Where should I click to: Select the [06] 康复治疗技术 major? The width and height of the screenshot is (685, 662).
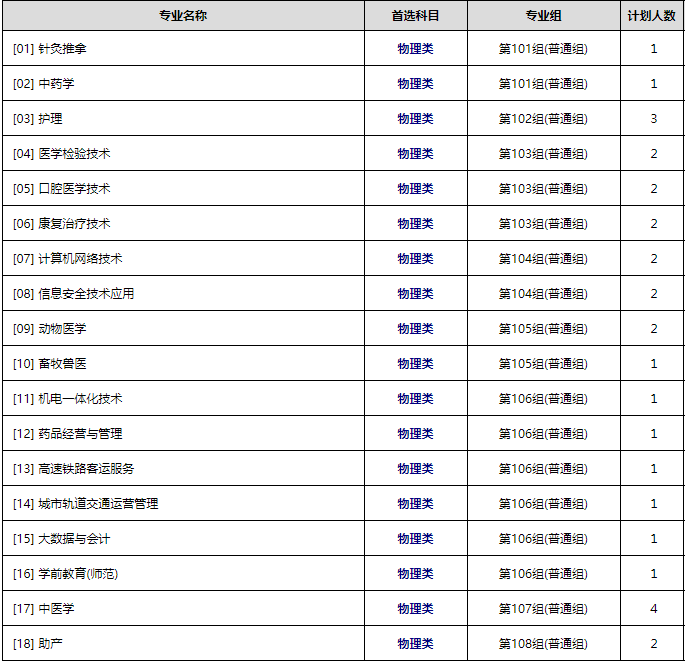(x=62, y=223)
